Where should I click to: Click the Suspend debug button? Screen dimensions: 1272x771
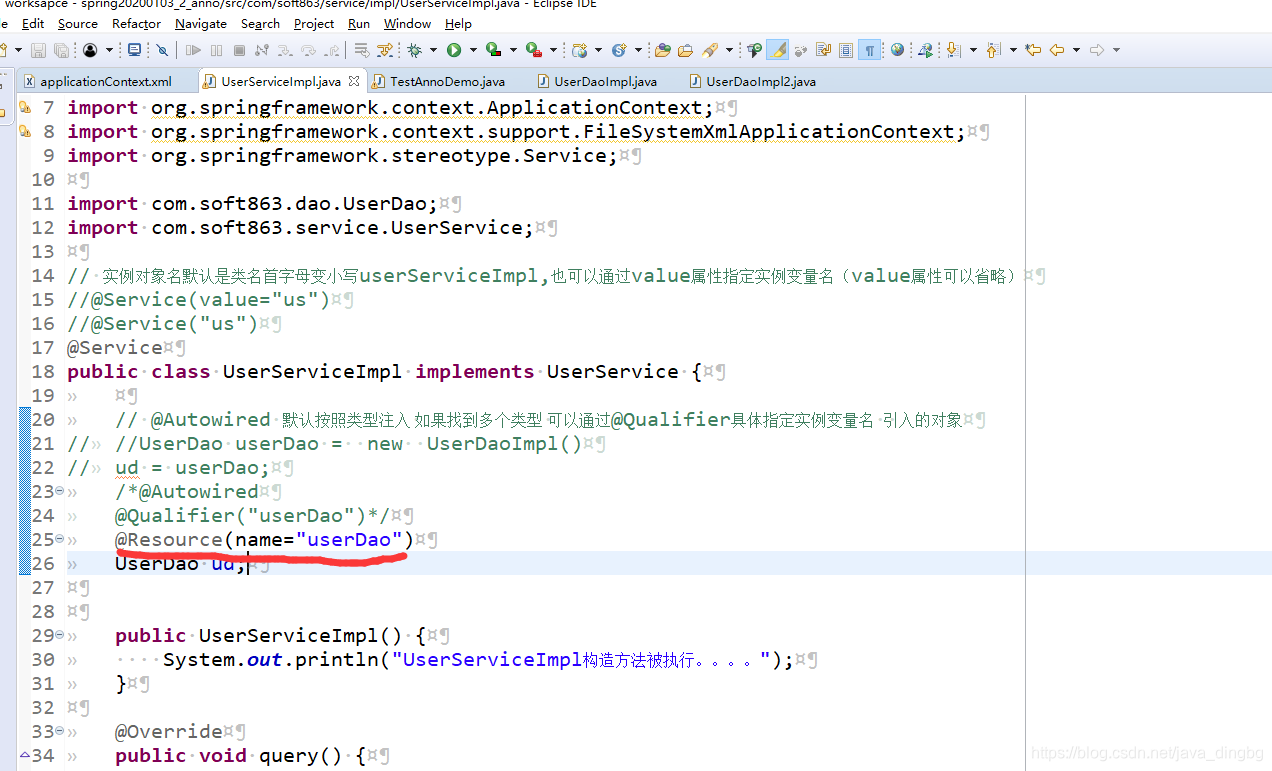point(215,50)
